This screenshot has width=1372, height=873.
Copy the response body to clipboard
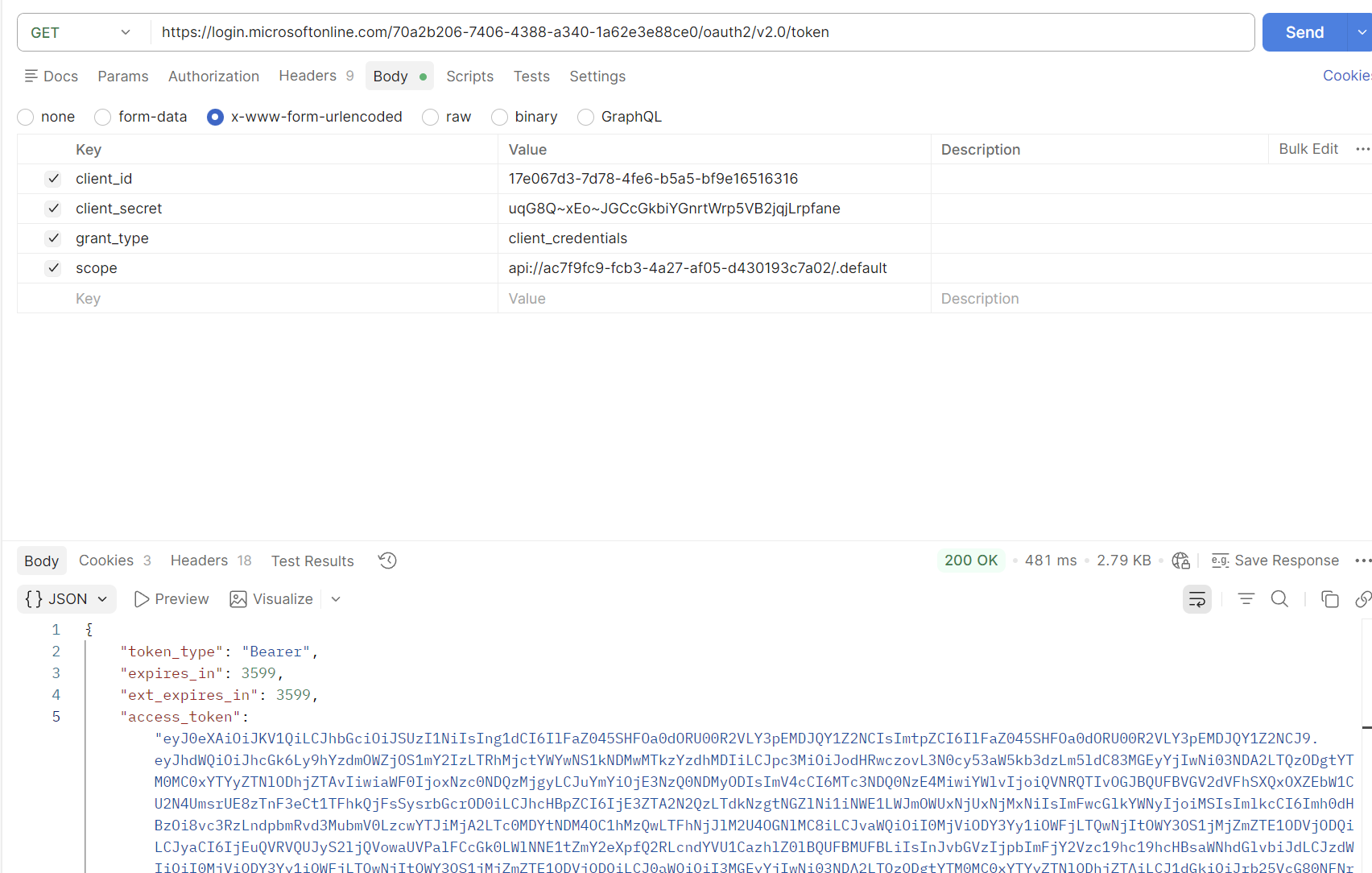(1329, 599)
